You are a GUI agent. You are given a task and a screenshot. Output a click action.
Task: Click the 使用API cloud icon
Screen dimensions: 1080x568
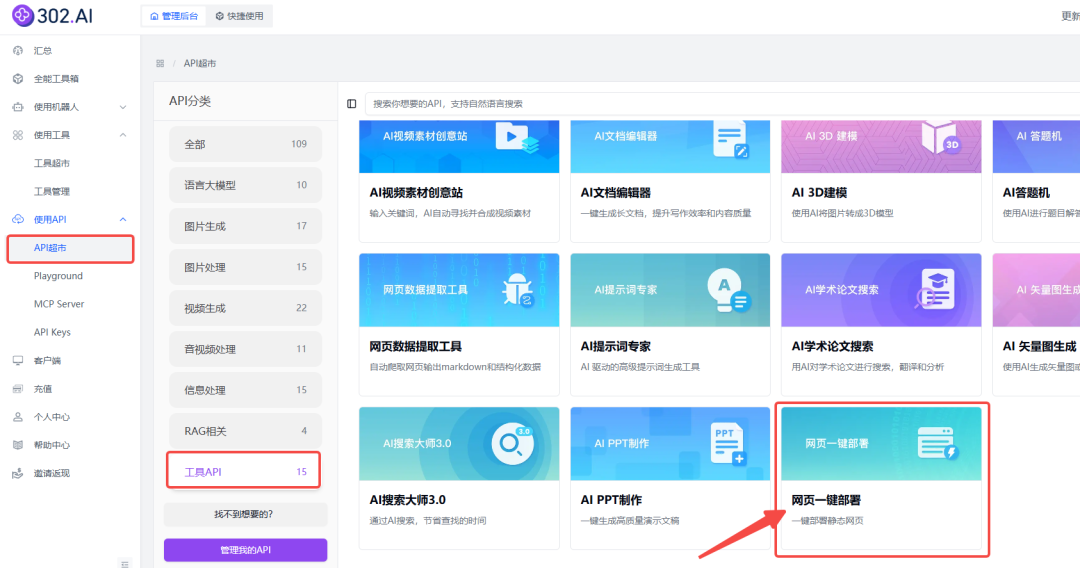tap(18, 219)
